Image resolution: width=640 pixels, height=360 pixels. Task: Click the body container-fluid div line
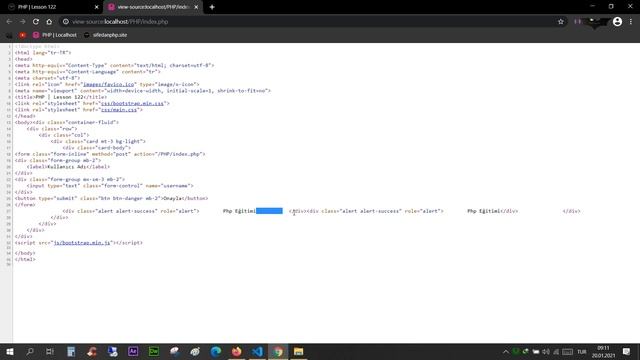(x=67, y=122)
